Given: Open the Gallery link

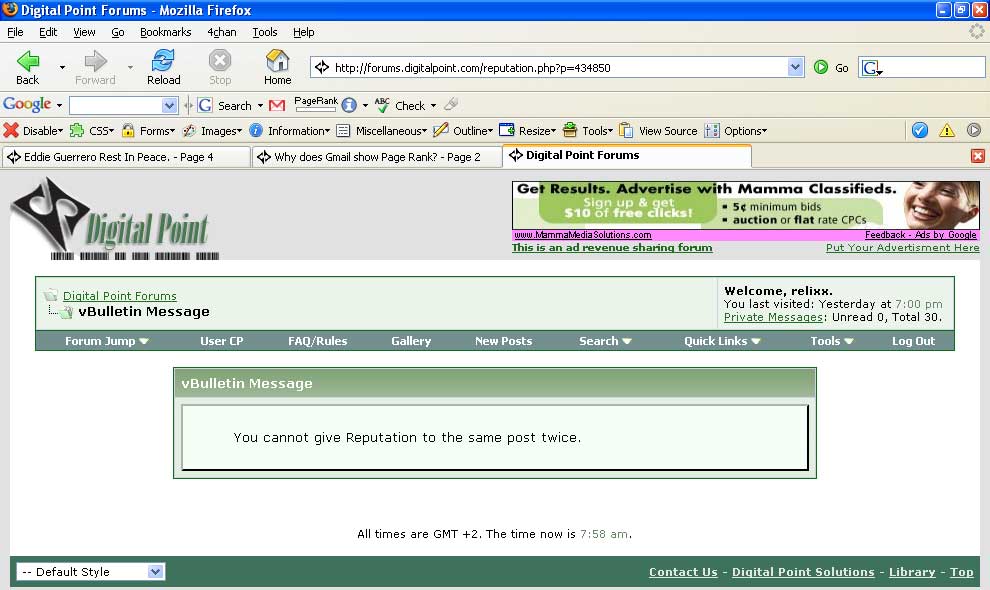Looking at the screenshot, I should pyautogui.click(x=411, y=341).
